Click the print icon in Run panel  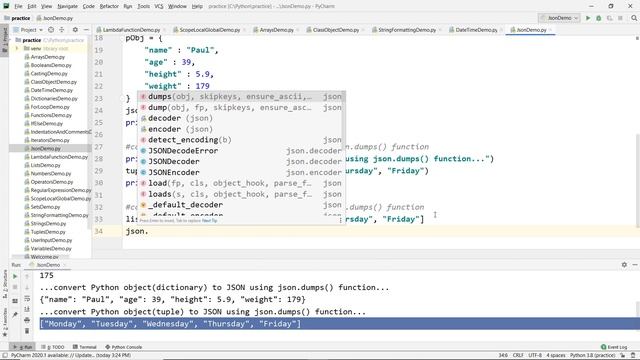[x=27, y=320]
